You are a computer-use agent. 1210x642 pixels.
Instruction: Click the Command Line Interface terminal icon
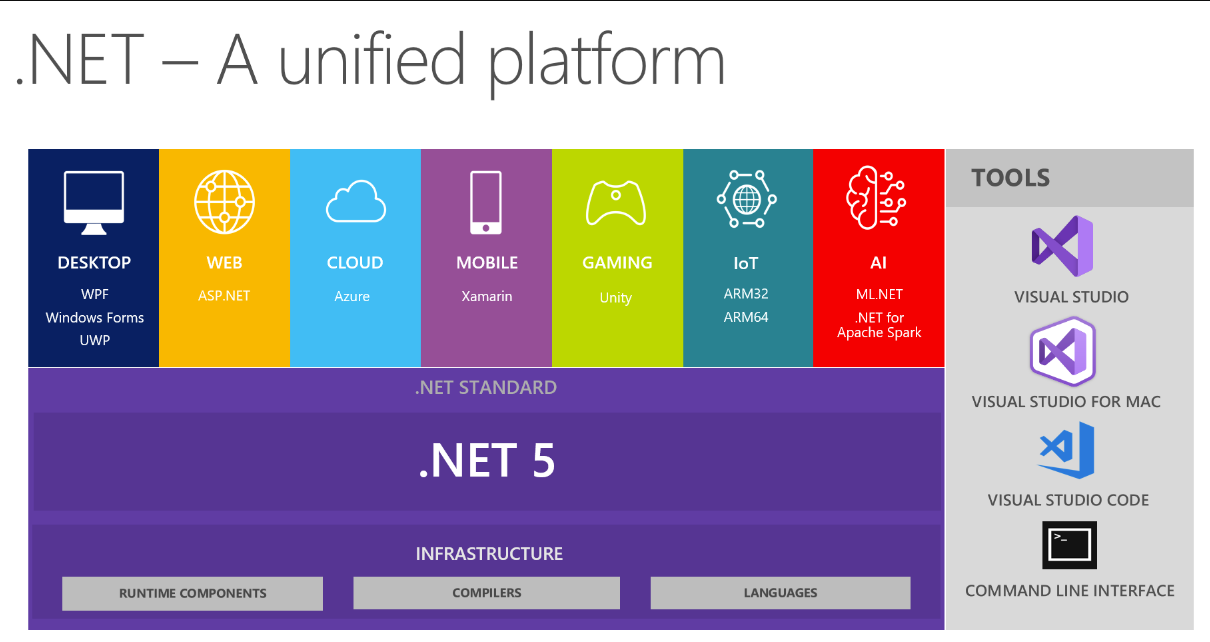coord(1069,545)
